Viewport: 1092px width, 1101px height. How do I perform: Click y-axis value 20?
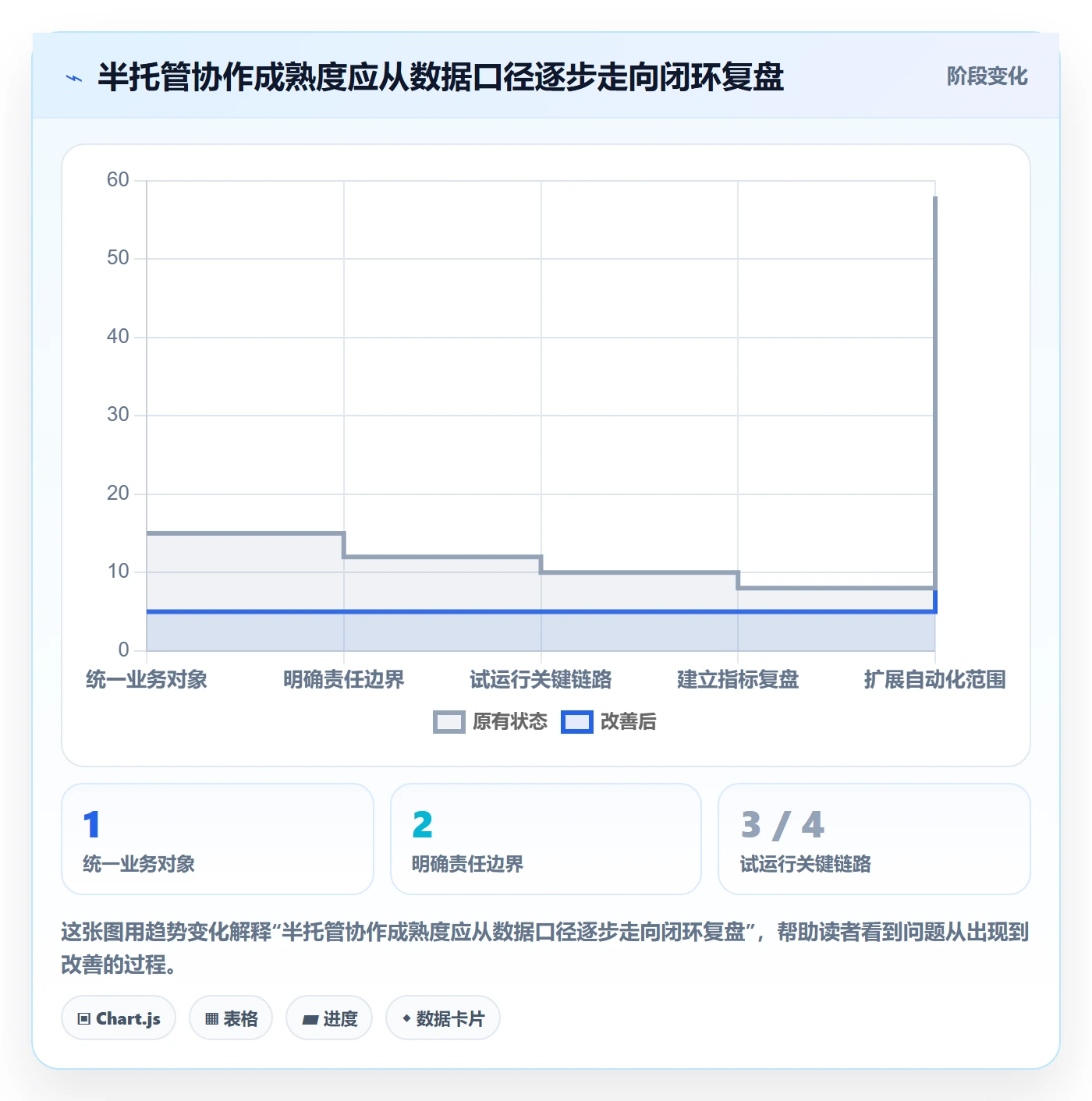click(118, 494)
